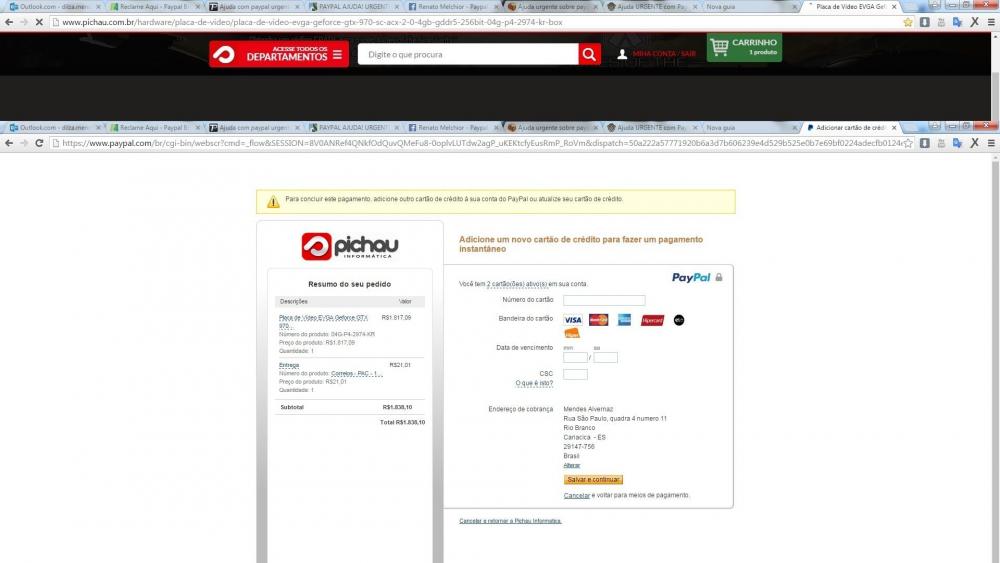
Task: Go forward in the Pichau browser window
Action: click(x=24, y=22)
